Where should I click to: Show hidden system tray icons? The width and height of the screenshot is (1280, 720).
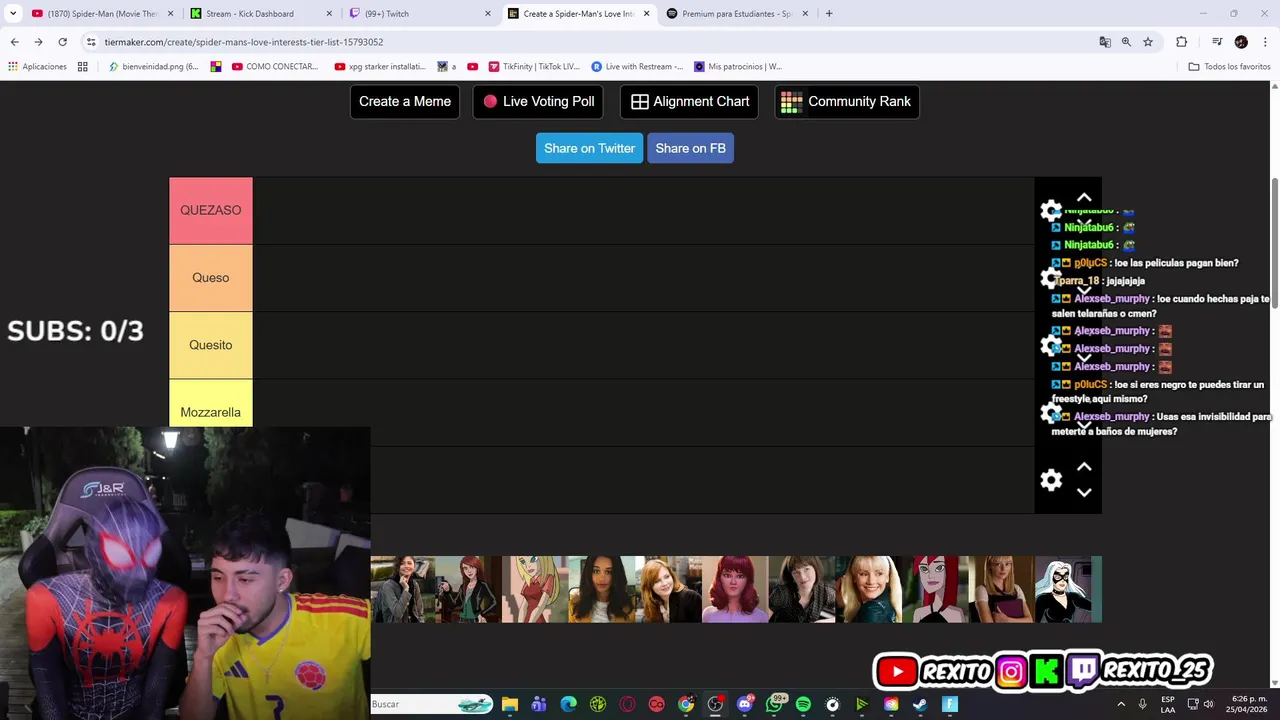point(1120,704)
